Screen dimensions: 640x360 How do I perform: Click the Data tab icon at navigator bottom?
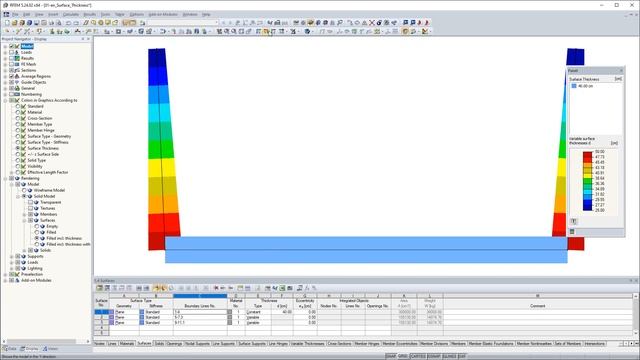[x=5, y=349]
